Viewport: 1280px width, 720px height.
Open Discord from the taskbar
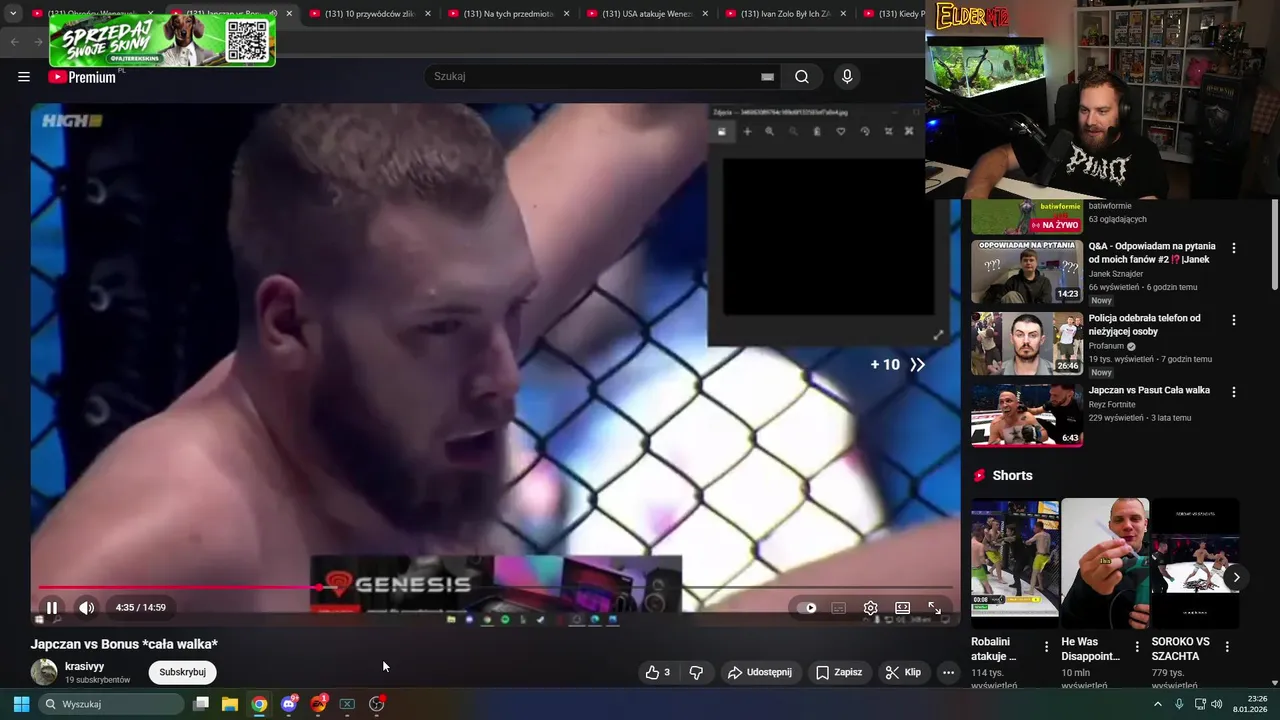coord(289,704)
